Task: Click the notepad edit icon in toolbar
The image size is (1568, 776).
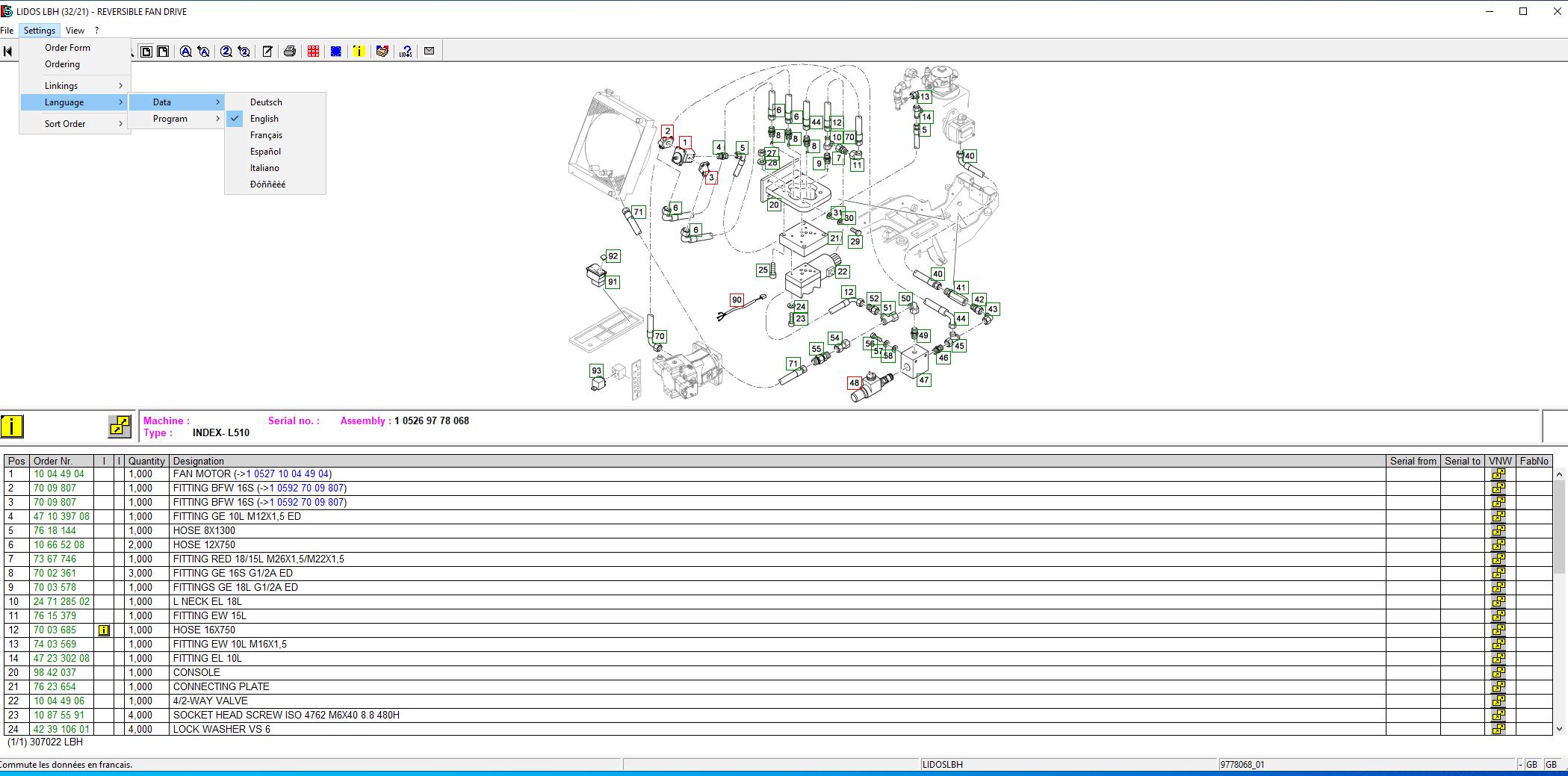Action: (x=267, y=52)
